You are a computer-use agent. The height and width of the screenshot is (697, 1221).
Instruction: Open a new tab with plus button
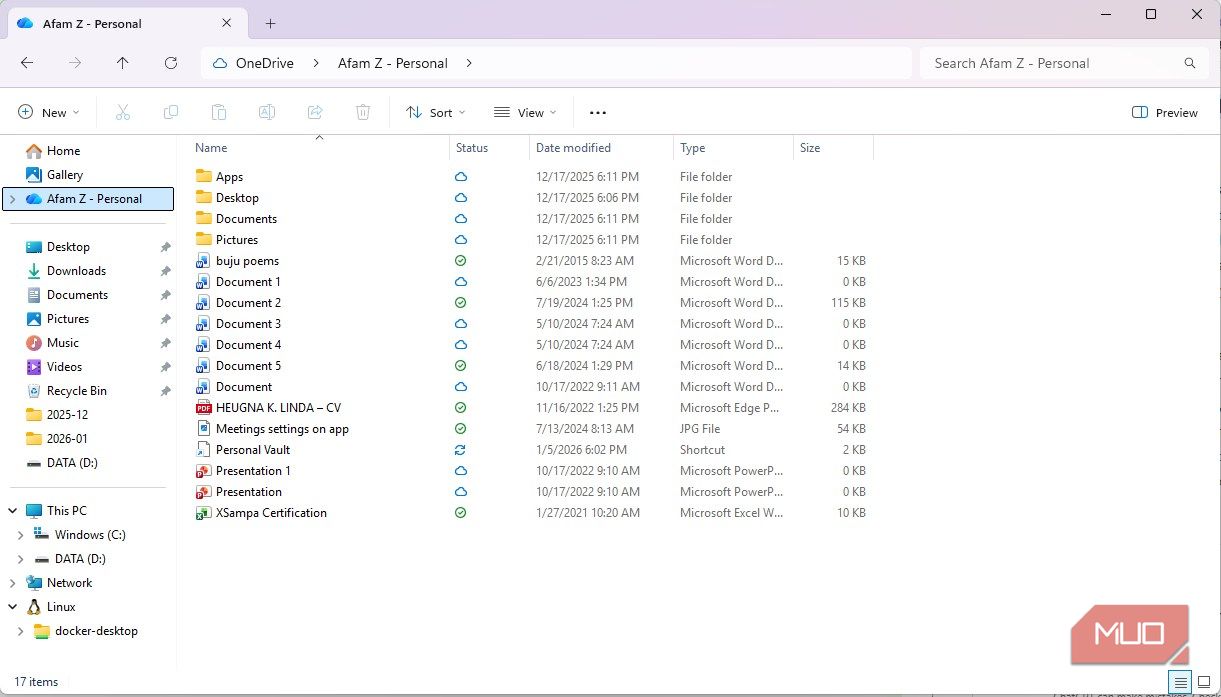pyautogui.click(x=270, y=23)
